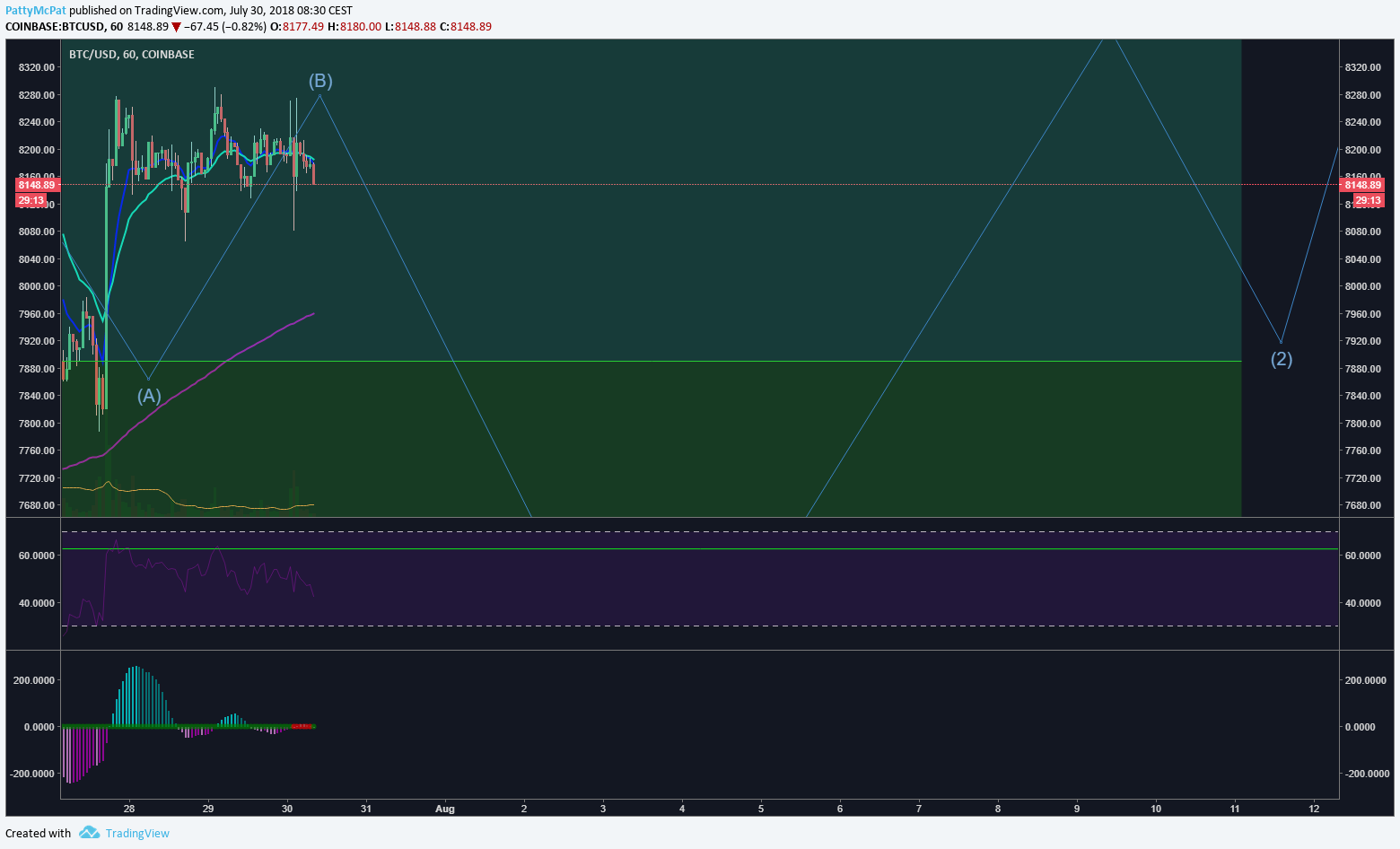Click the July 30, 2018 08:30 CEST timestamp
Viewport: 1400px width, 849px height.
click(291, 11)
